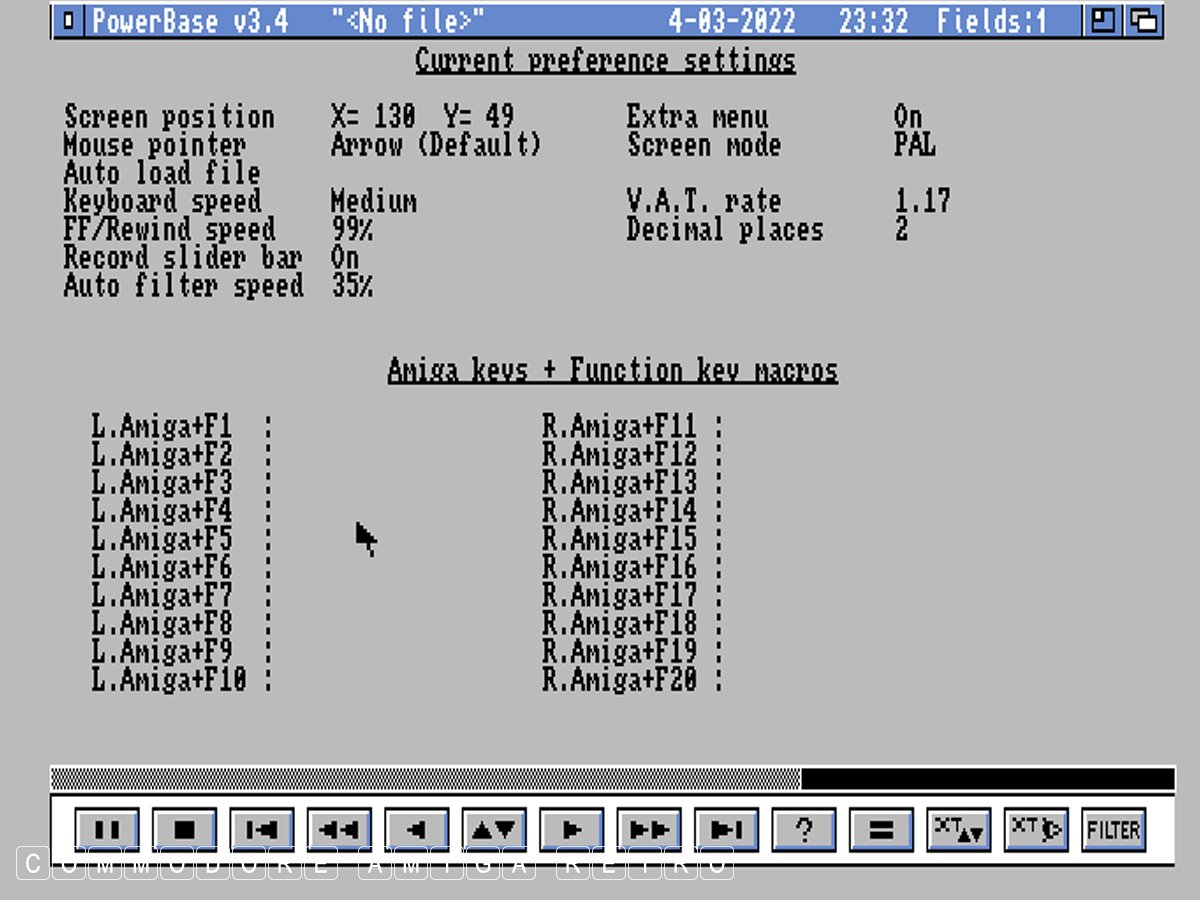The width and height of the screenshot is (1200, 900).
Task: Click the XT speaker-shaped button
Action: [1036, 829]
